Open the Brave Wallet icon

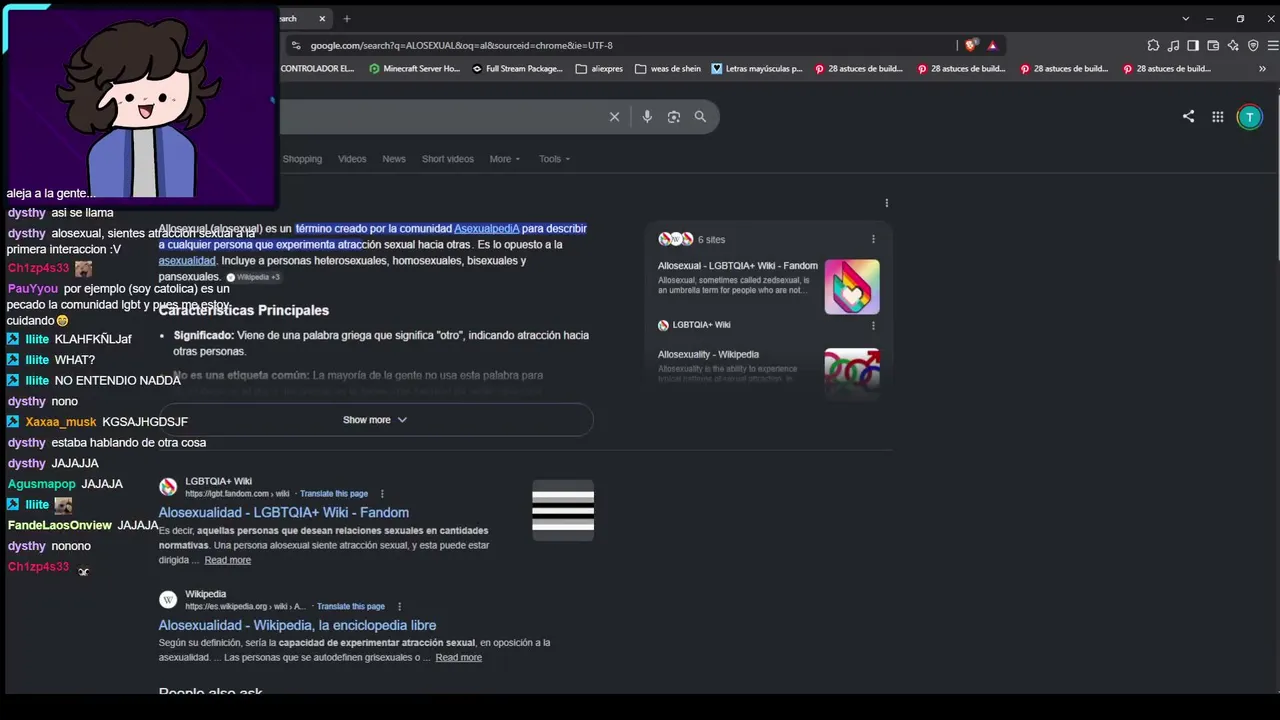[x=1213, y=45]
